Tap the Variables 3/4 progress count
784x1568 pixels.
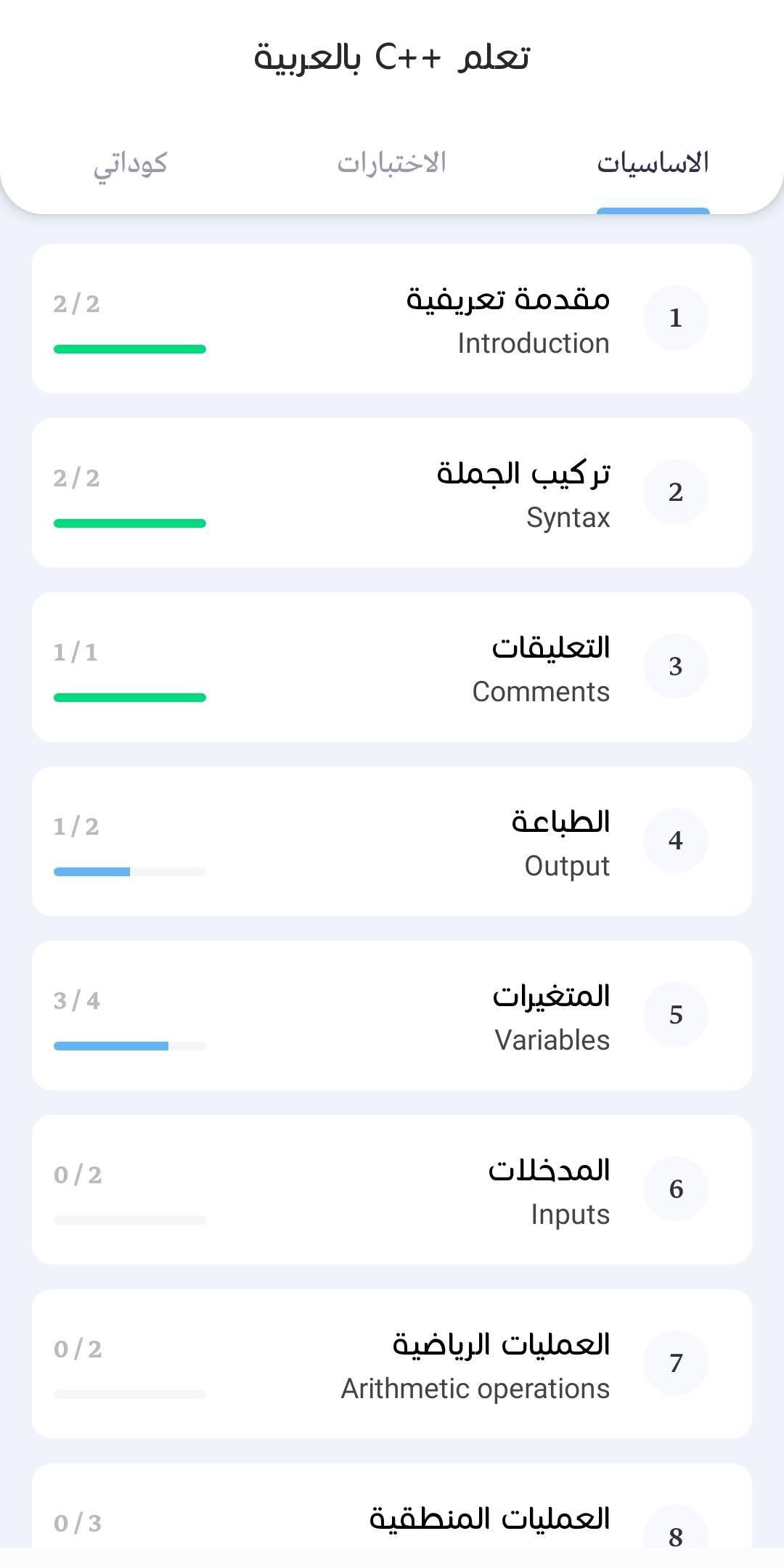click(x=77, y=1001)
